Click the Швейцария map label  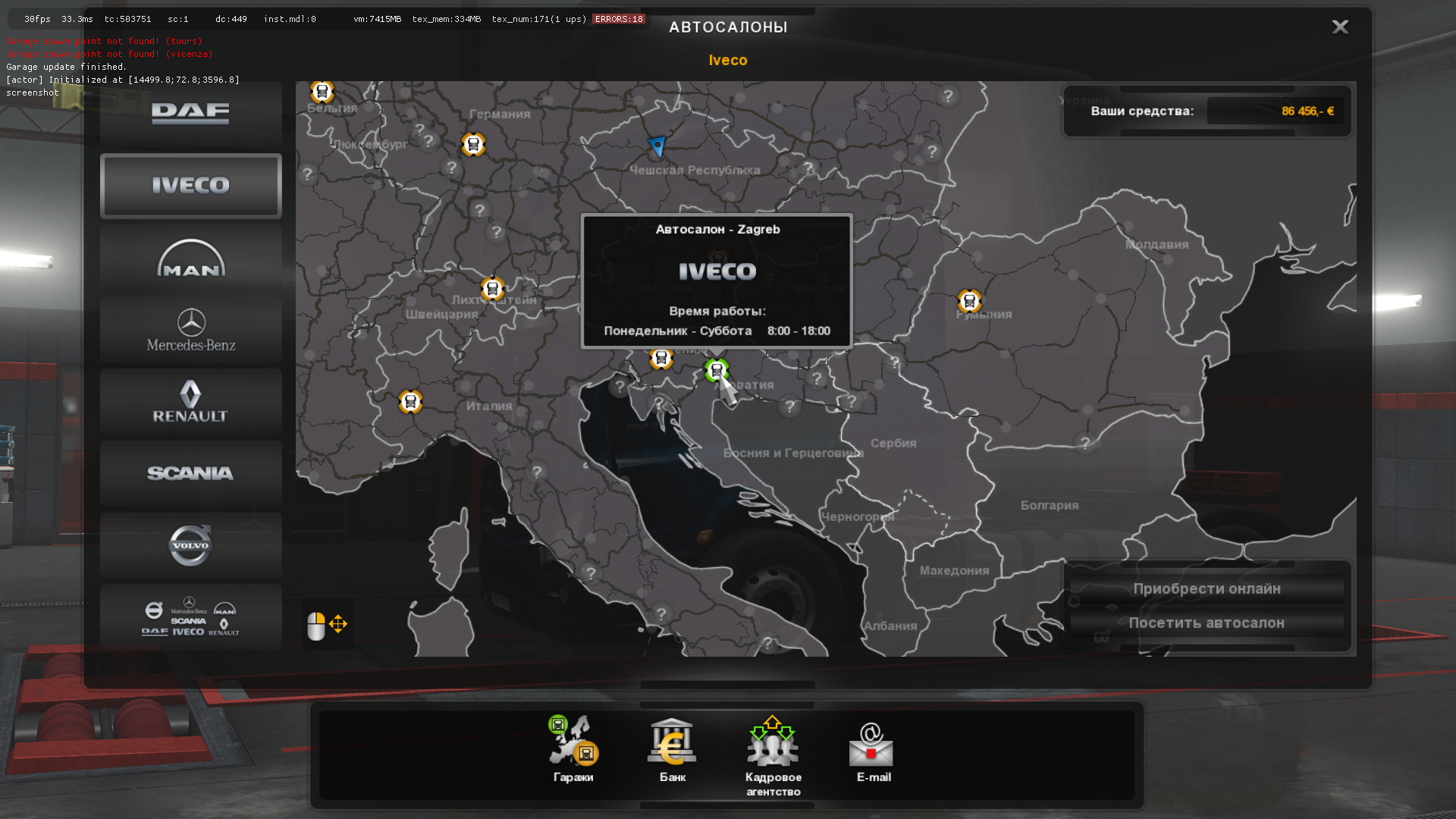(x=441, y=314)
